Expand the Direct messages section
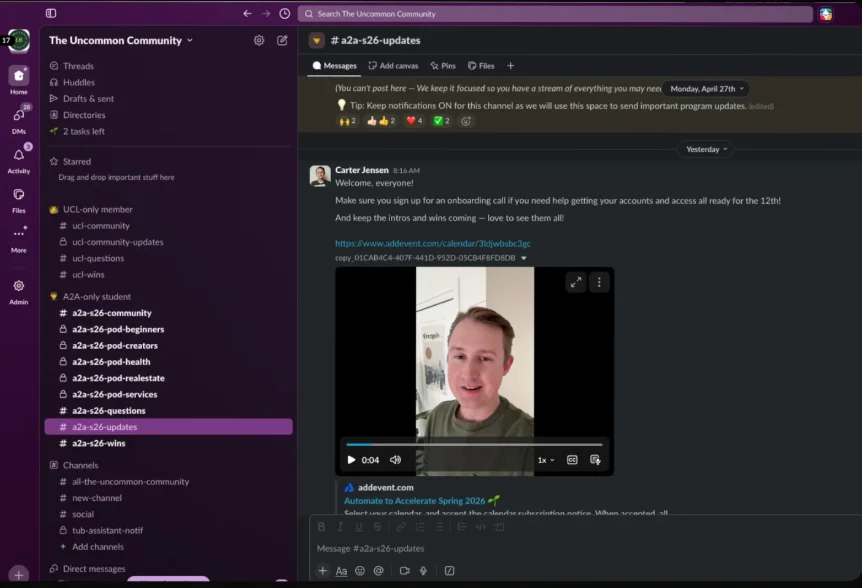Screen dimensions: 862x588 click(x=94, y=569)
